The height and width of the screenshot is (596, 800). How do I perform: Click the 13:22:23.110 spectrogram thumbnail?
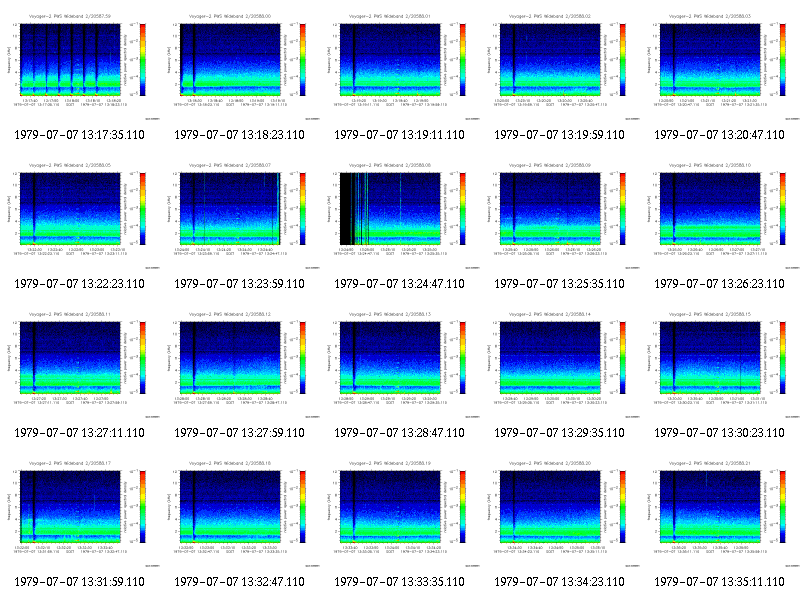click(x=80, y=215)
